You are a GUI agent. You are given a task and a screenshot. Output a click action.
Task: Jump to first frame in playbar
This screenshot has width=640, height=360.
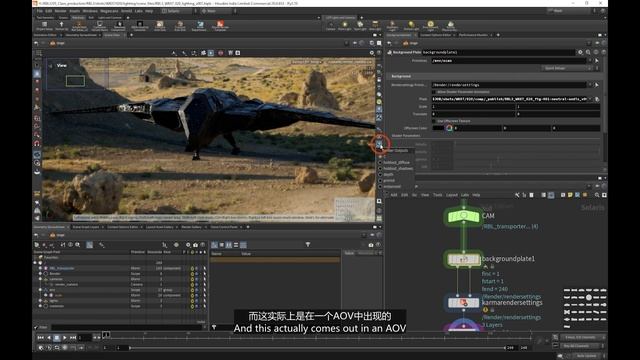(40, 338)
